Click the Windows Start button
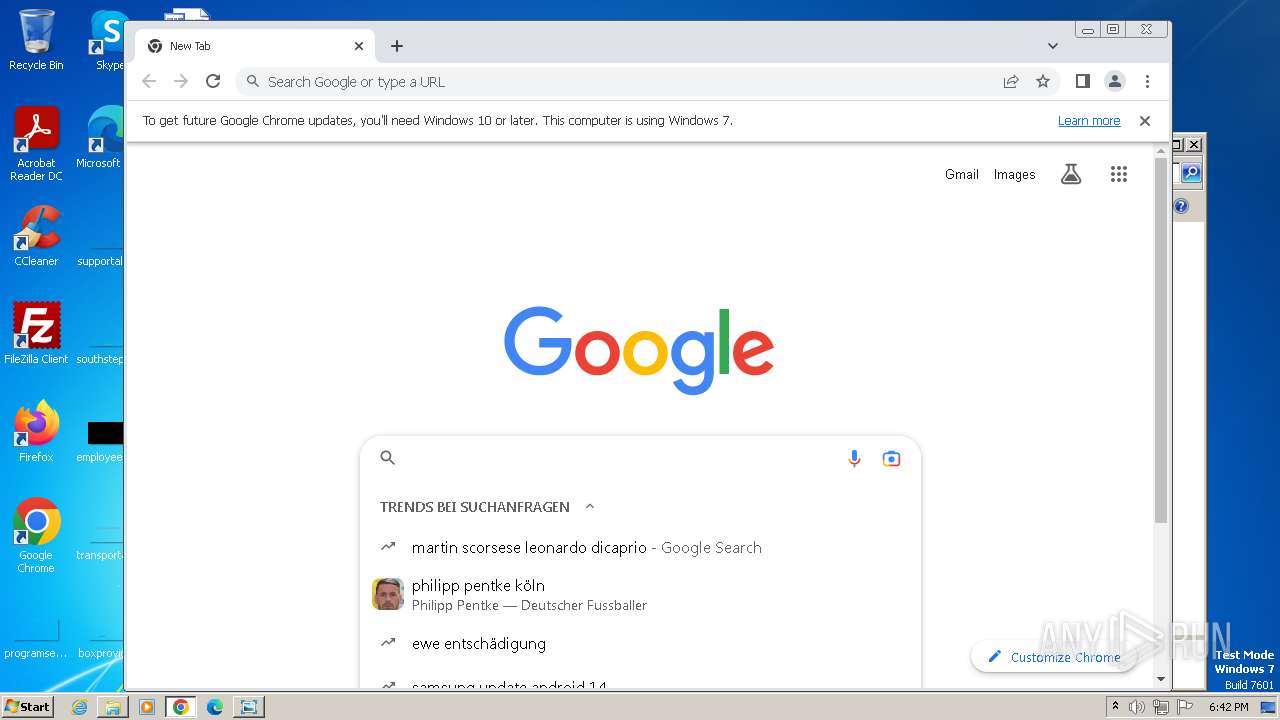 tap(27, 706)
